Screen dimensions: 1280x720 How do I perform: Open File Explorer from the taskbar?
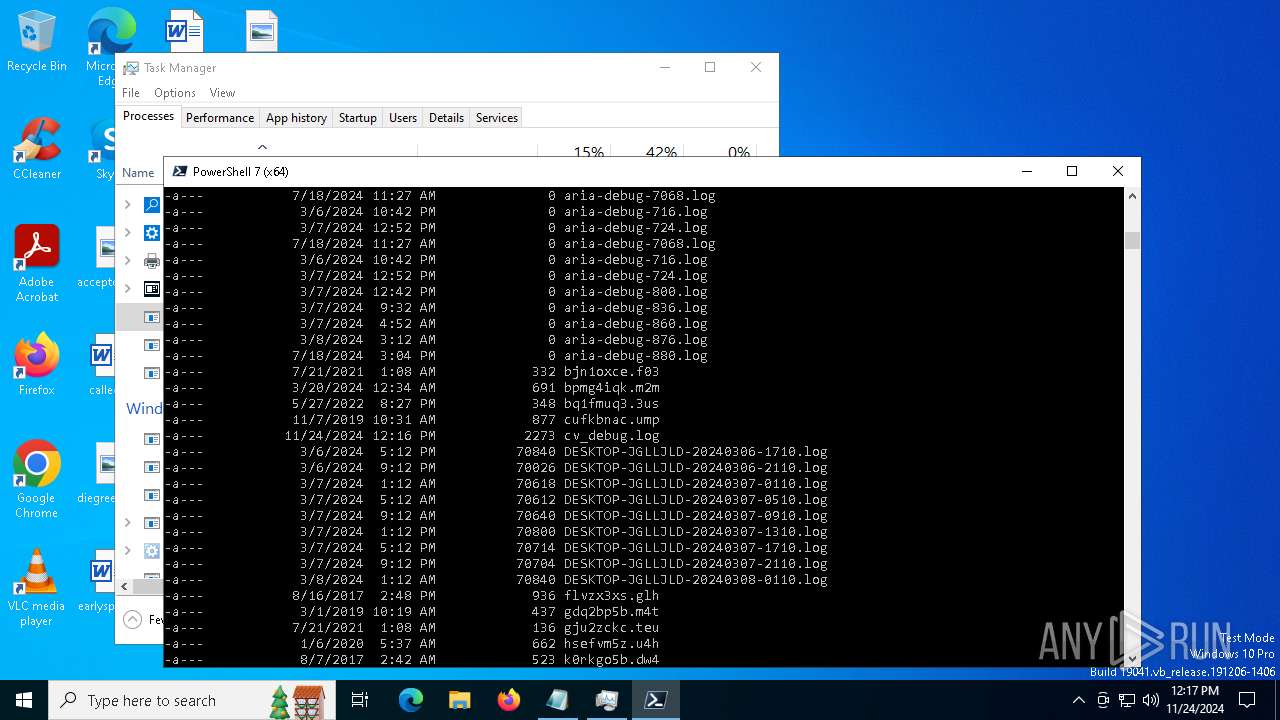pyautogui.click(x=459, y=700)
